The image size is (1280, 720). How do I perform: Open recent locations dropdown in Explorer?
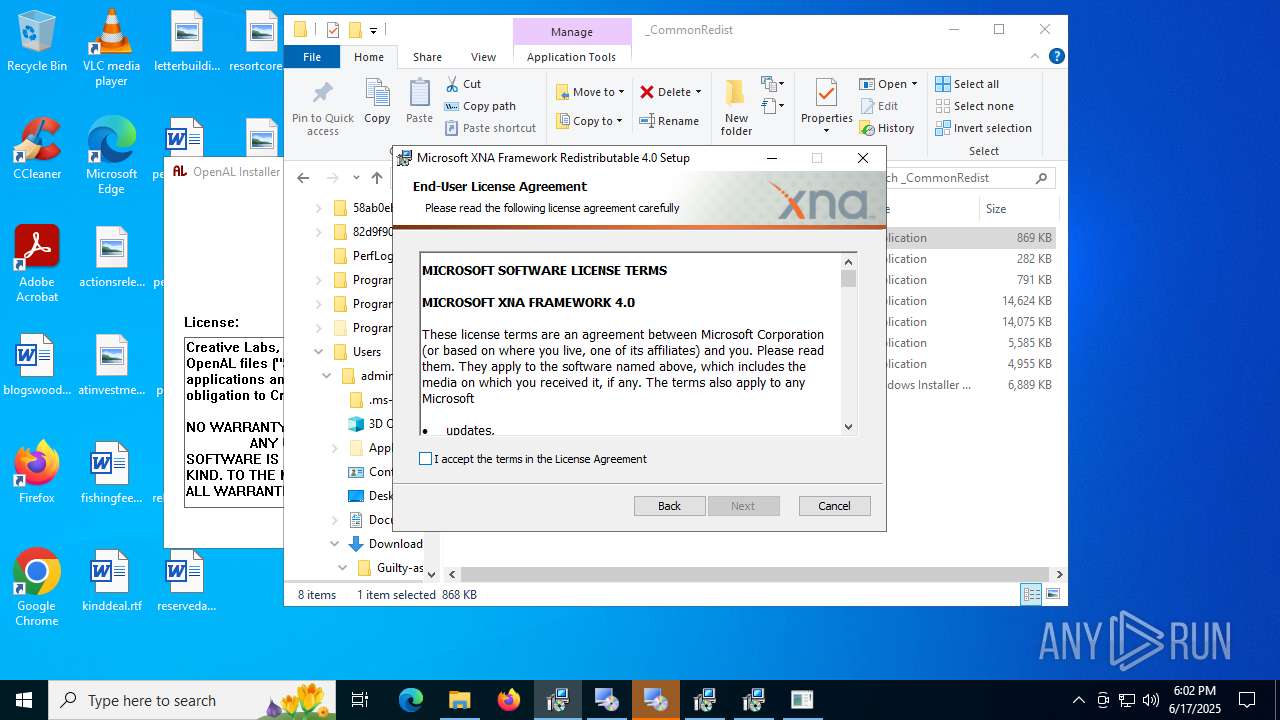tap(356, 178)
